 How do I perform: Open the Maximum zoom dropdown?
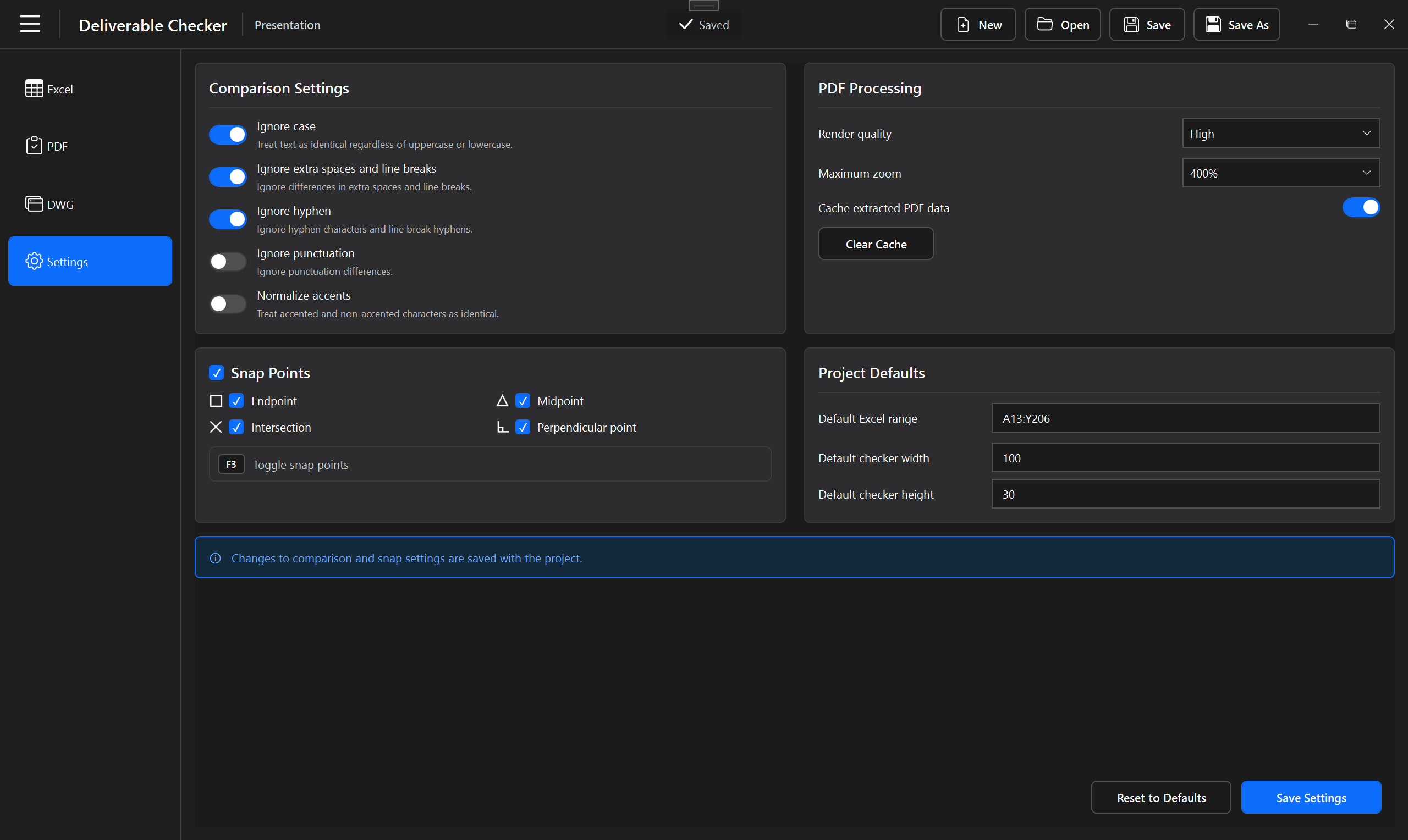1280,173
